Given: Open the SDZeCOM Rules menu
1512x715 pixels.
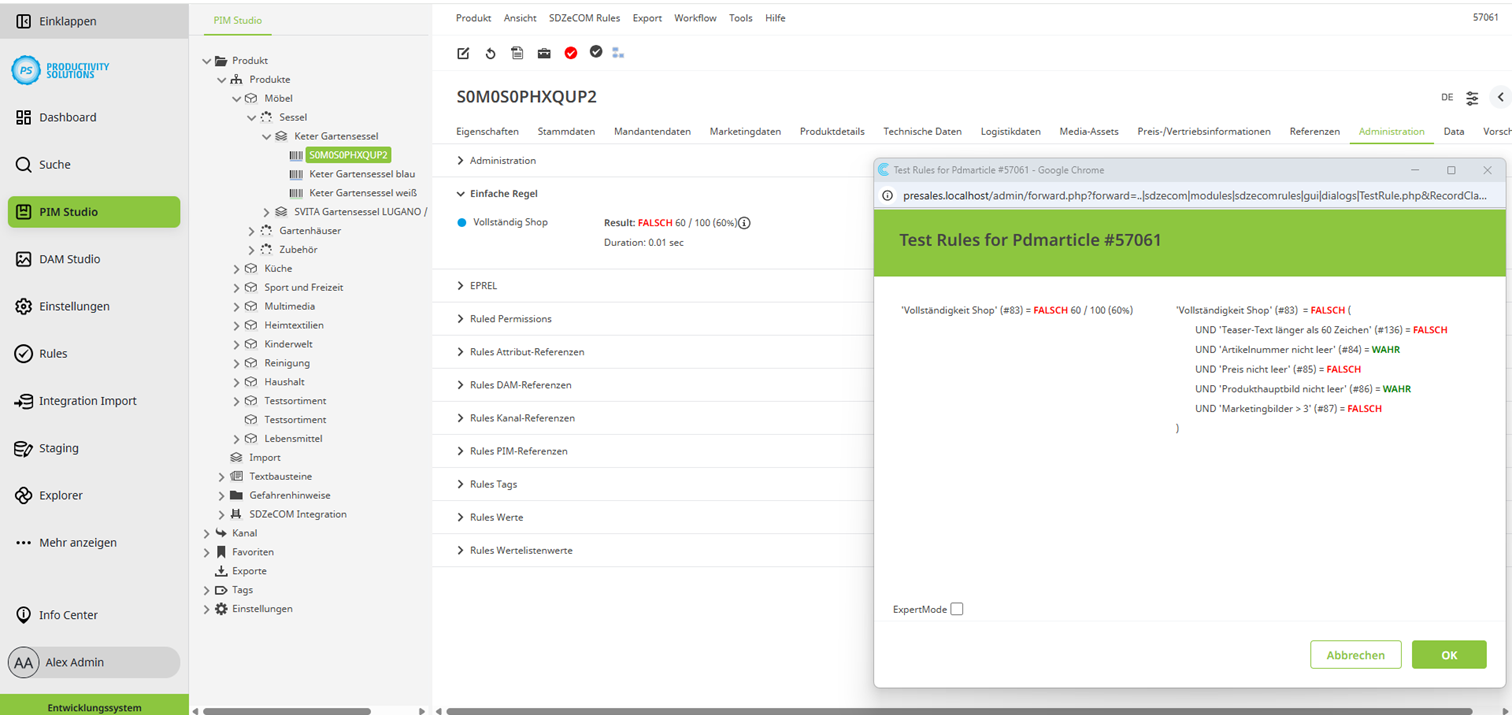Looking at the screenshot, I should (584, 18).
